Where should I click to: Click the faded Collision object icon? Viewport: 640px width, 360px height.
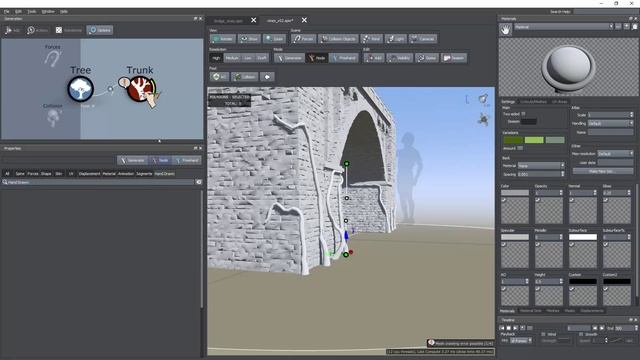(x=52, y=118)
